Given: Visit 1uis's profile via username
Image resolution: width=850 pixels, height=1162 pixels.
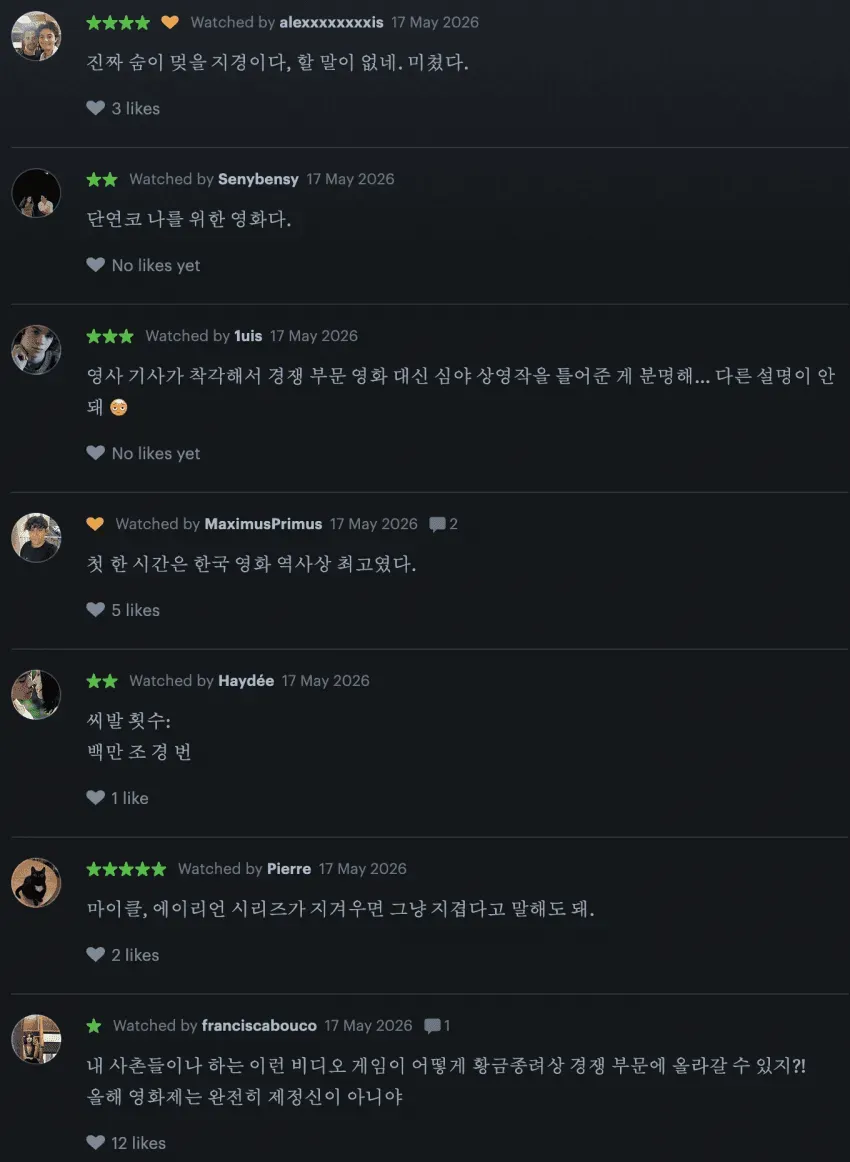Looking at the screenshot, I should click(x=248, y=336).
